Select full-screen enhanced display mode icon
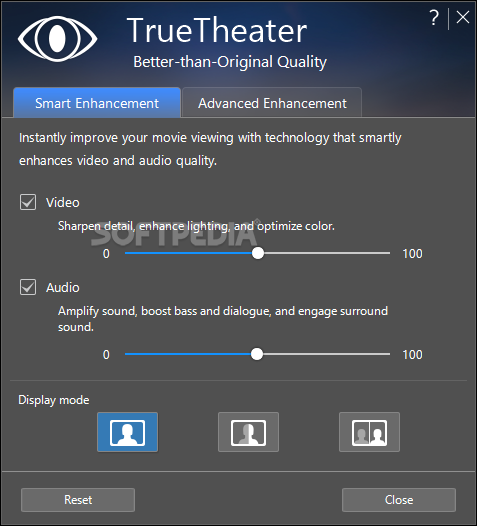The height and width of the screenshot is (526, 477). point(127,432)
